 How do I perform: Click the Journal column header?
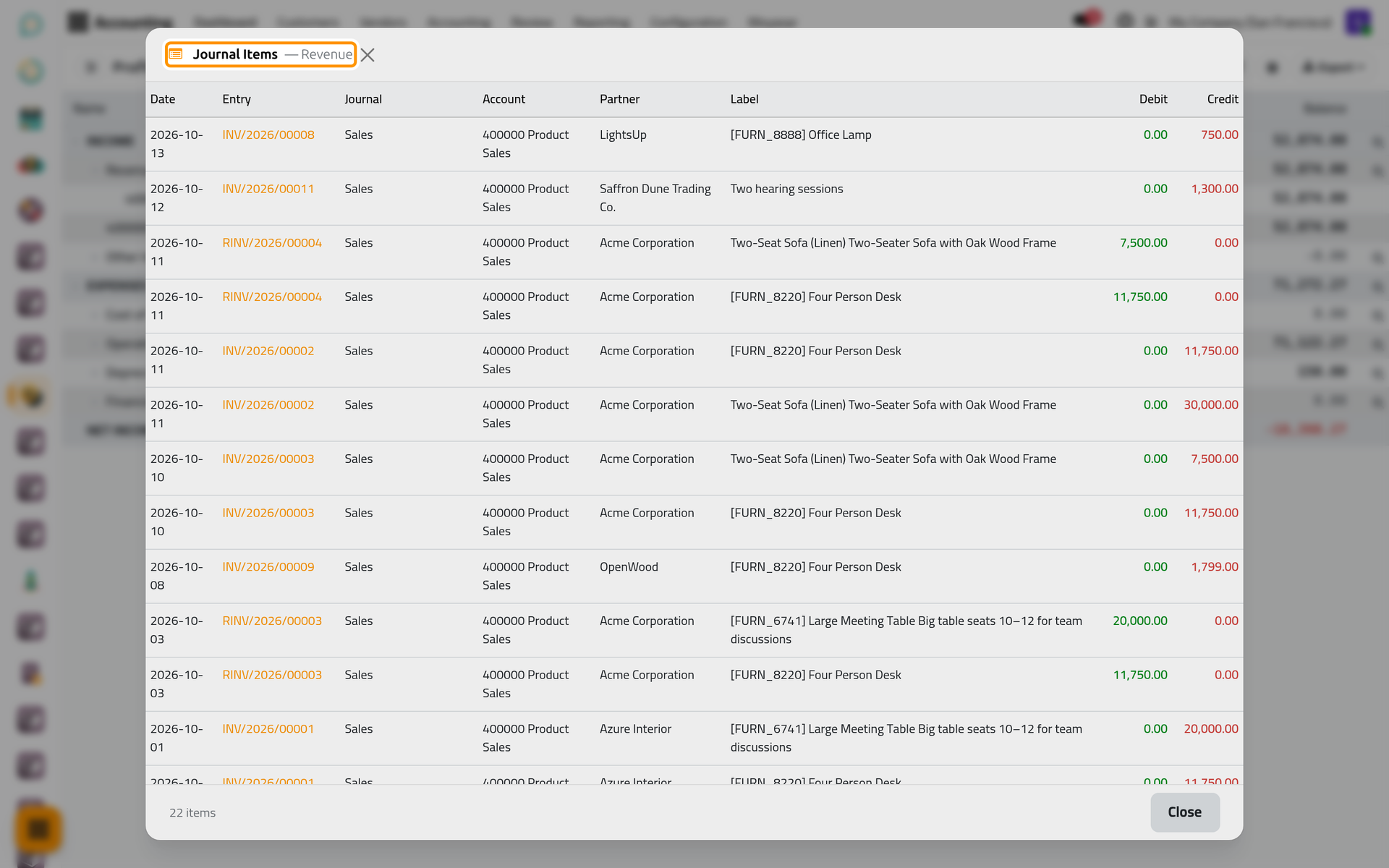point(363,99)
